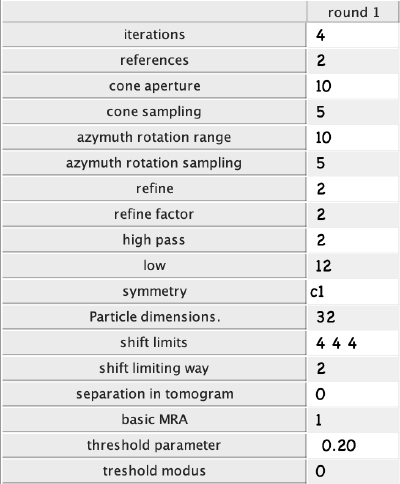Click the Particle dimensions value 32
Viewport: 400px width, 484px height.
tap(353, 317)
